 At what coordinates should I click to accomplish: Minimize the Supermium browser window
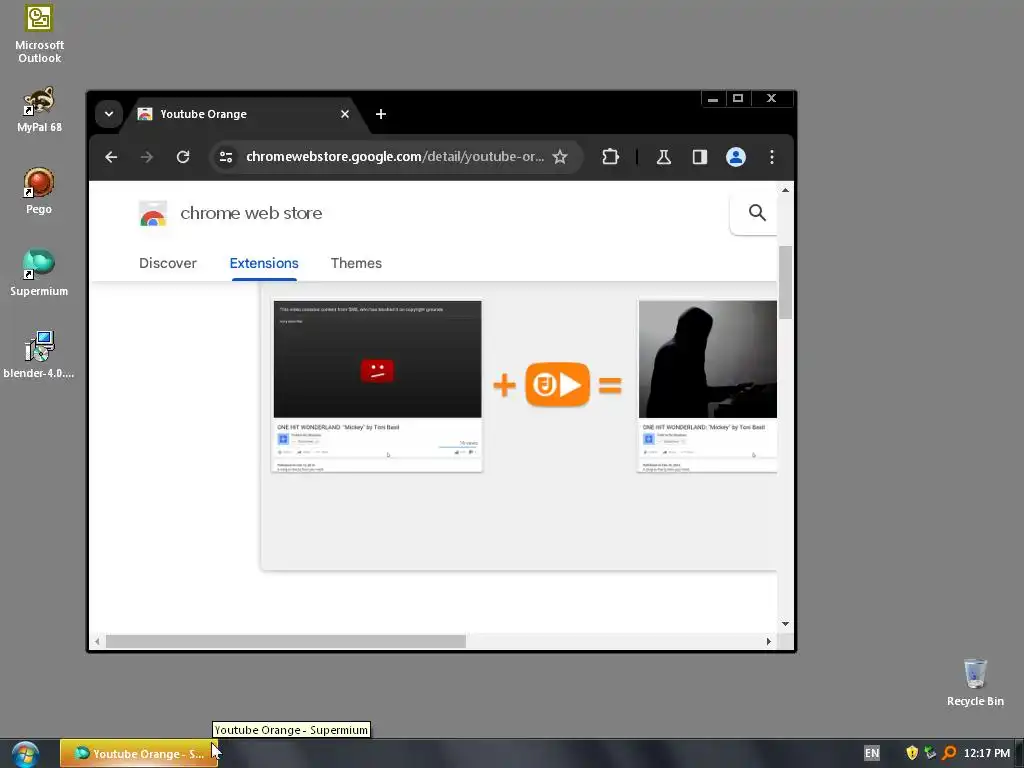pos(713,99)
